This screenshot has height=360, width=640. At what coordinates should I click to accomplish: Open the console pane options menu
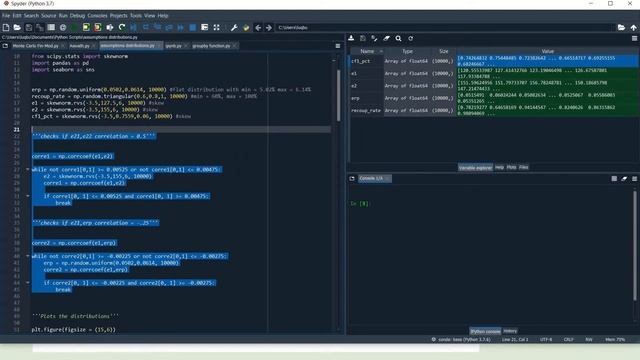(x=634, y=178)
